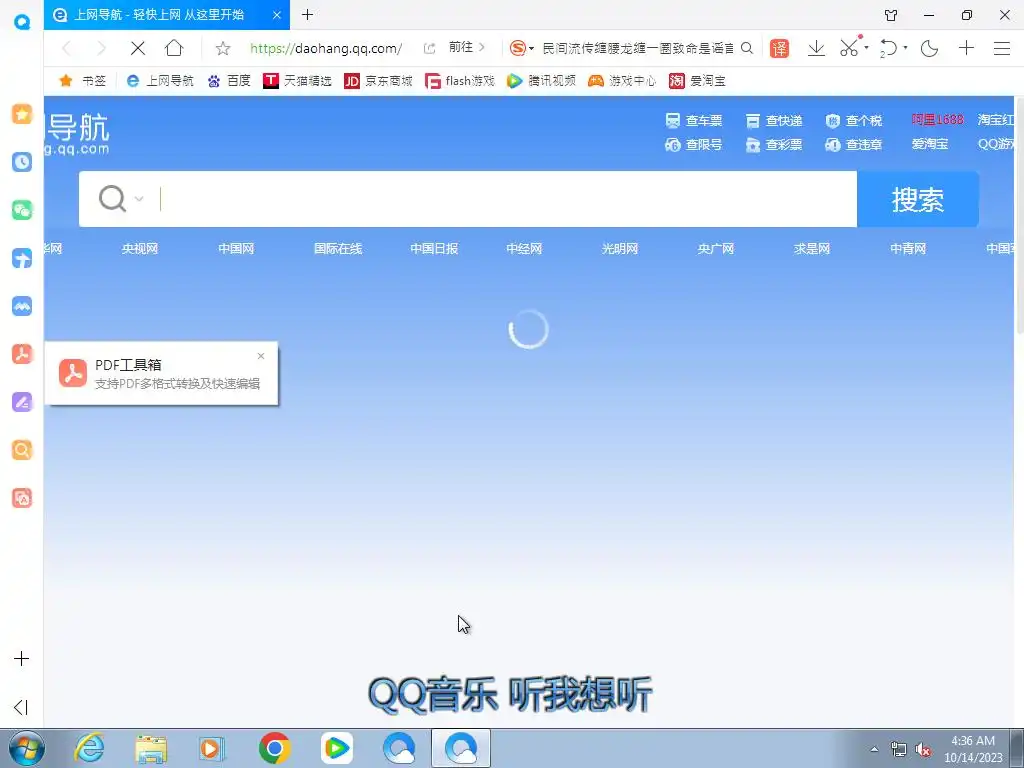Open a new tab with the plus button
Screen dimensions: 1024x768
point(307,14)
